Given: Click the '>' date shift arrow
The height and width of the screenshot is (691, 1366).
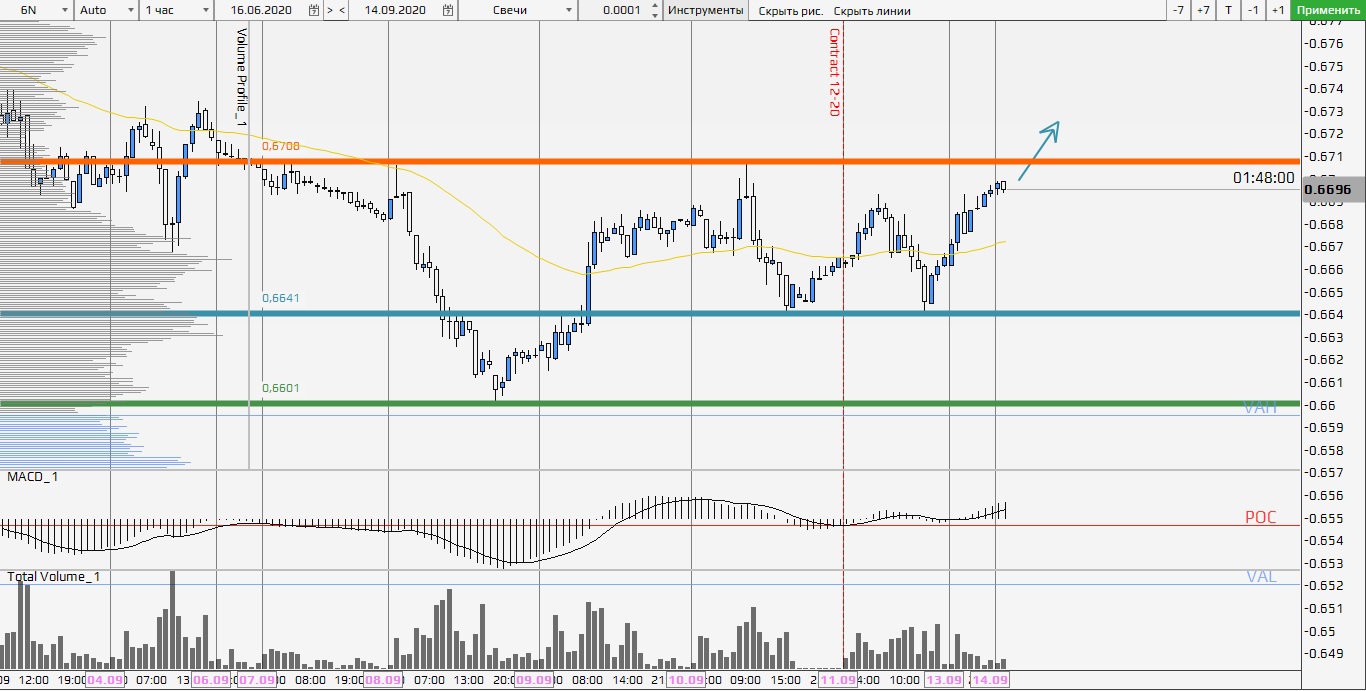Looking at the screenshot, I should coord(330,10).
